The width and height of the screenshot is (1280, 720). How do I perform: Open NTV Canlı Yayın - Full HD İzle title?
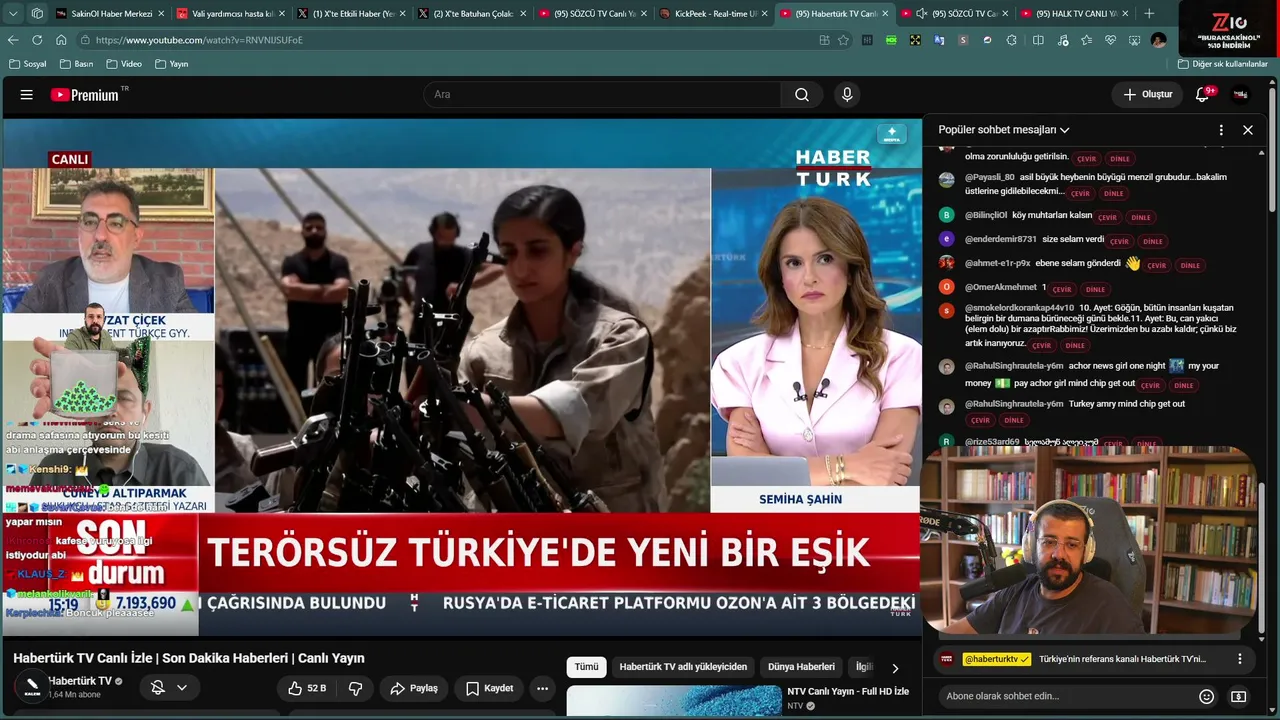(x=848, y=691)
